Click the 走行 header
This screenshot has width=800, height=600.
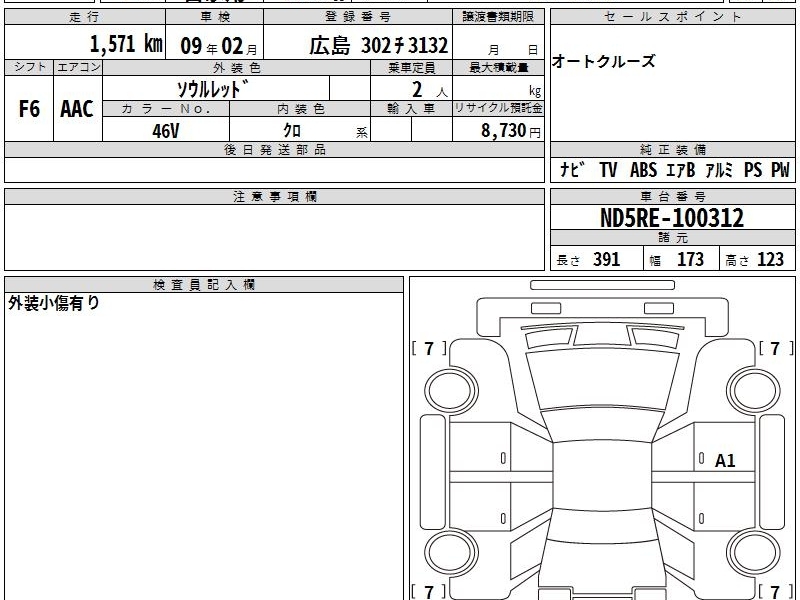85,17
